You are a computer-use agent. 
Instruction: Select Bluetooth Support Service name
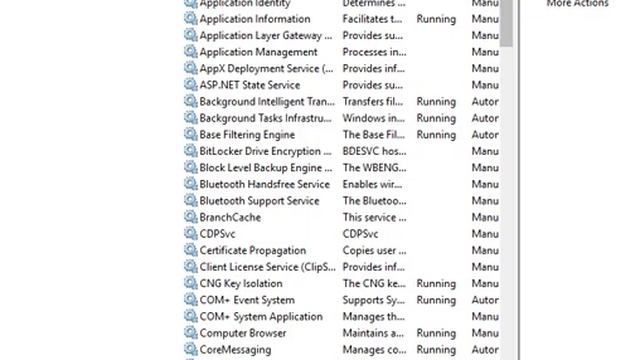pyautogui.click(x=259, y=201)
